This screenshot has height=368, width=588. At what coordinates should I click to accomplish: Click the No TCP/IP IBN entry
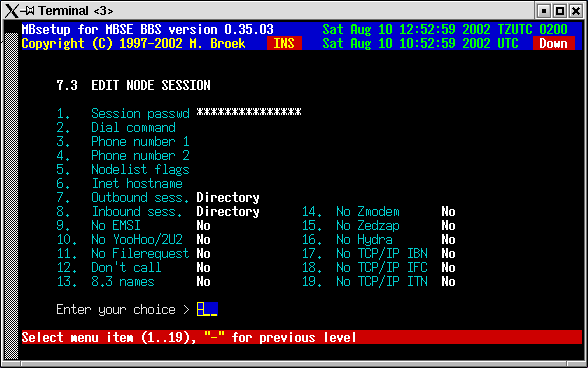pos(382,254)
